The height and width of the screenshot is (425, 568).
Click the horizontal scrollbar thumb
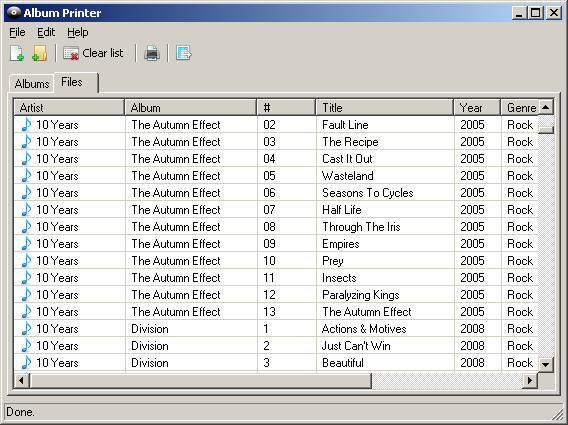(201, 380)
